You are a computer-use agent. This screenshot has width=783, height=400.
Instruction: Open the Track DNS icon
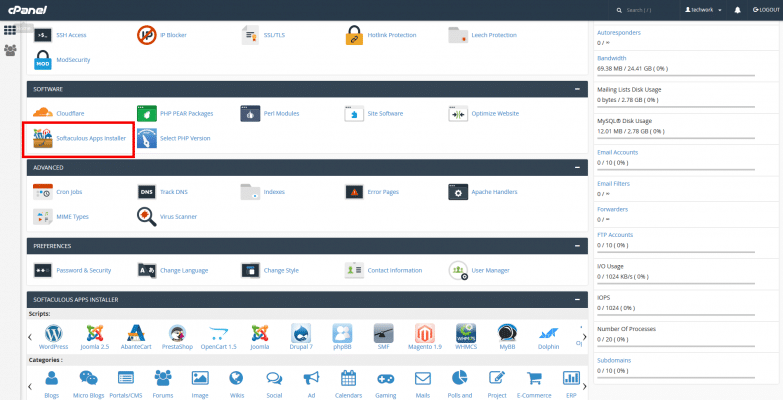click(147, 191)
